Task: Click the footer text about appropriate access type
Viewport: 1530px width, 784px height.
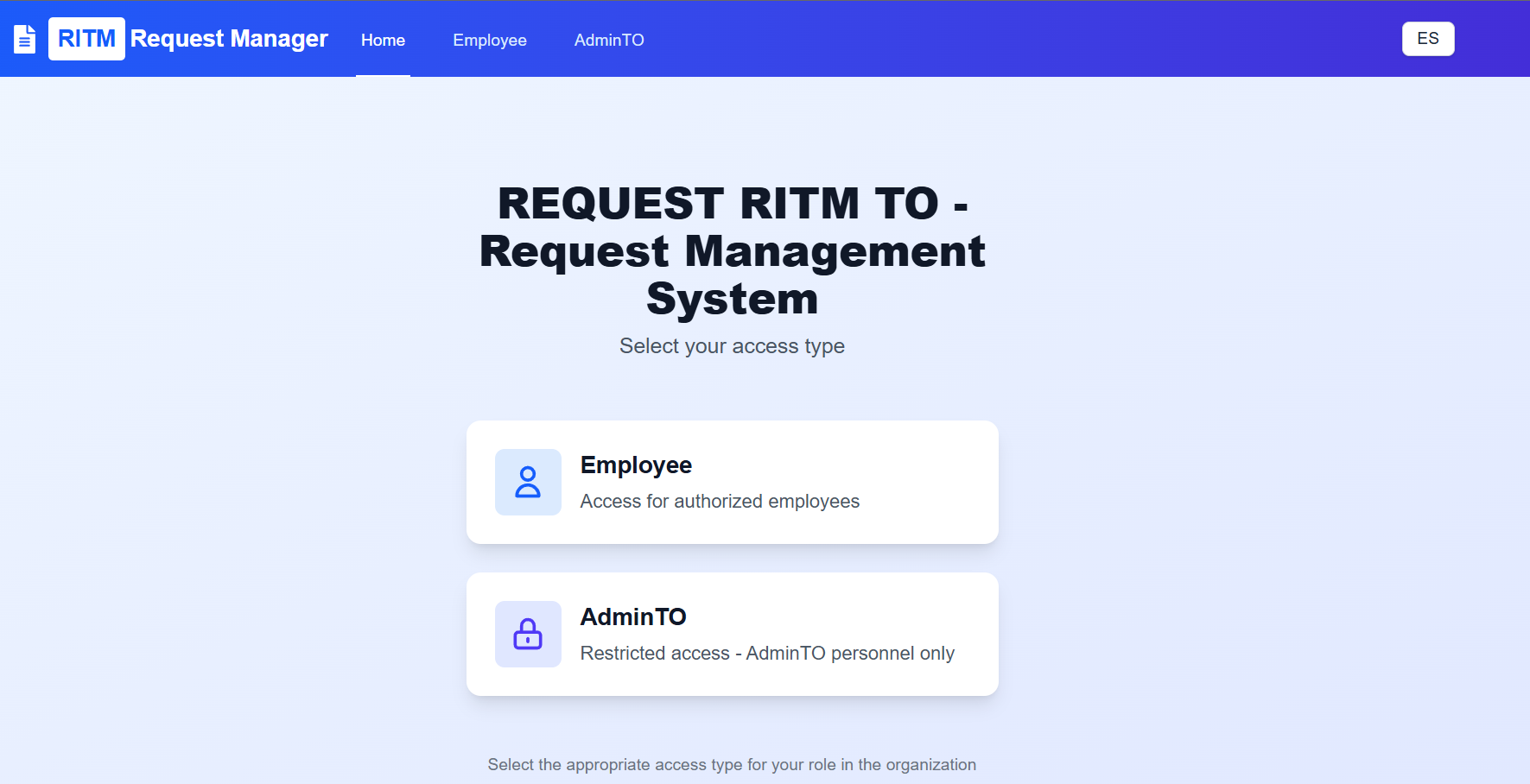Action: (732, 764)
